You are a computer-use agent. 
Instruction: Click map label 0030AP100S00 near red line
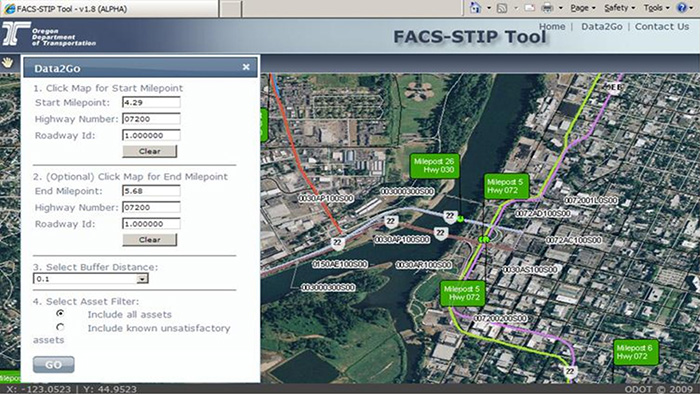326,198
